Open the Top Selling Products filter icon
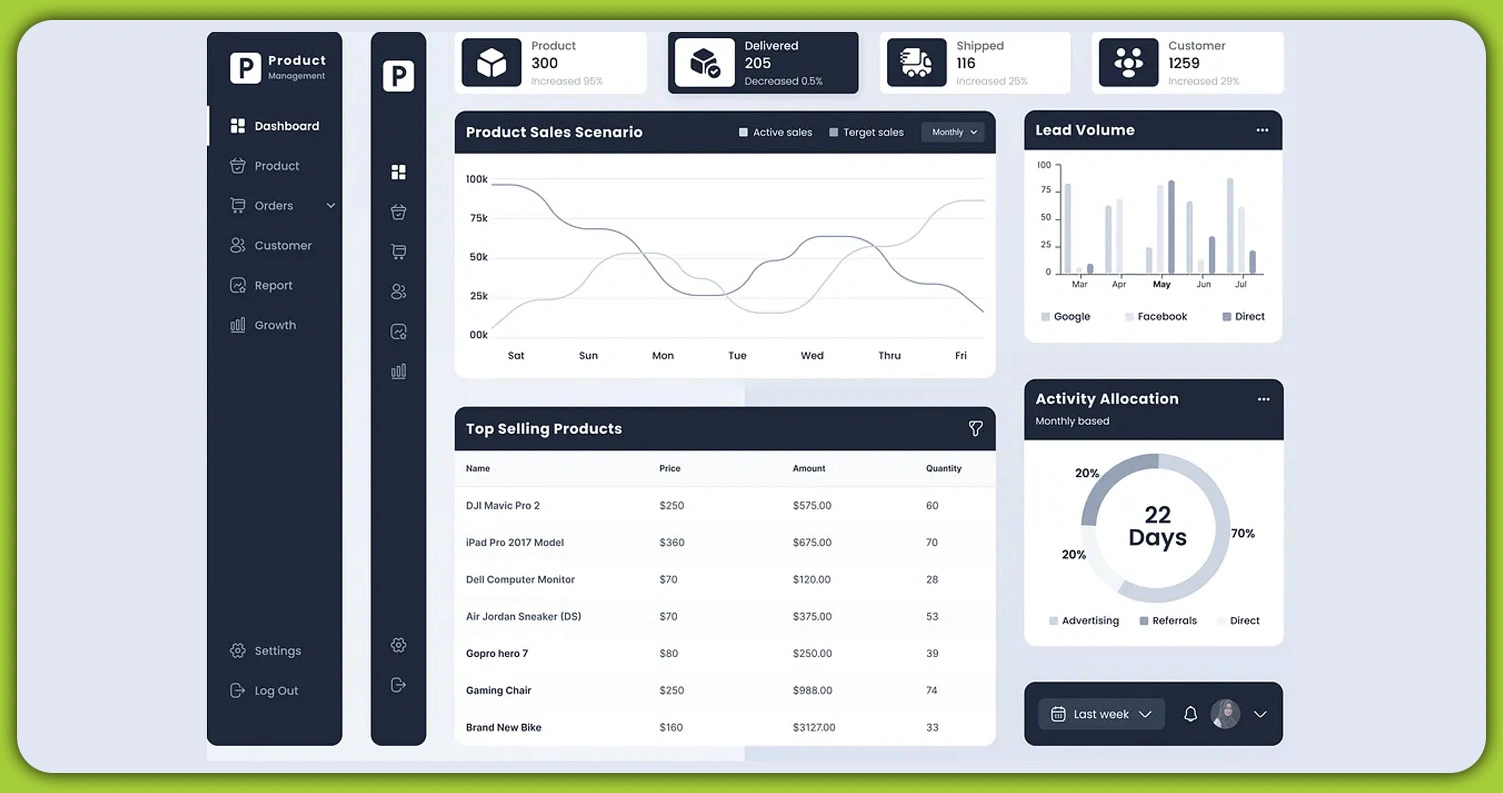 coord(975,428)
